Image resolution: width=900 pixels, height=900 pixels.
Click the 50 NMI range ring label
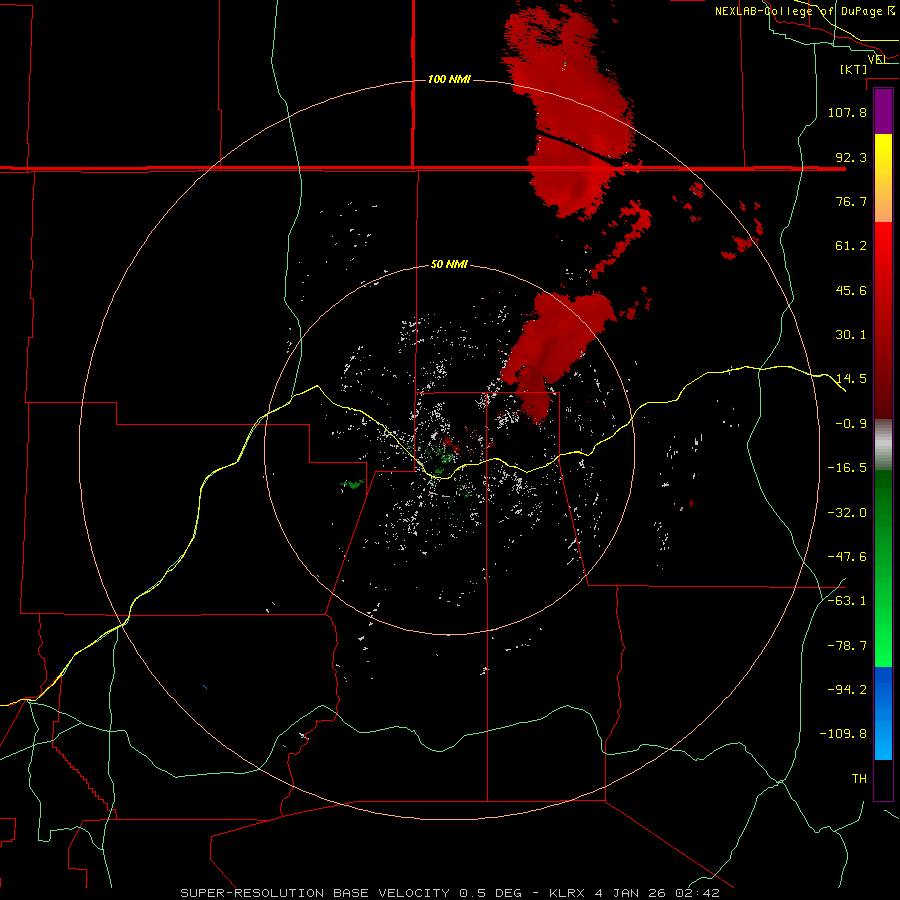click(x=449, y=264)
